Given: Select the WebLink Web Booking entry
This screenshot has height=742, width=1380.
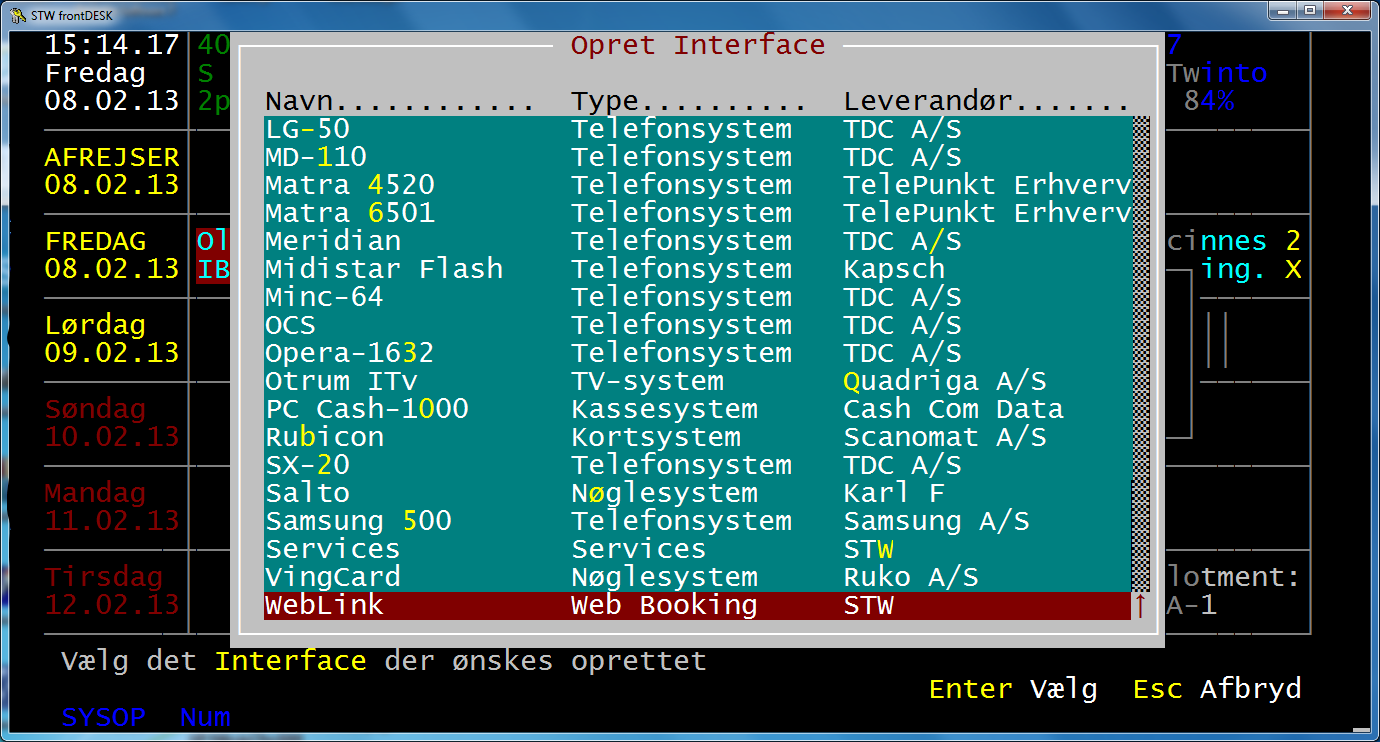Looking at the screenshot, I should pos(697,605).
